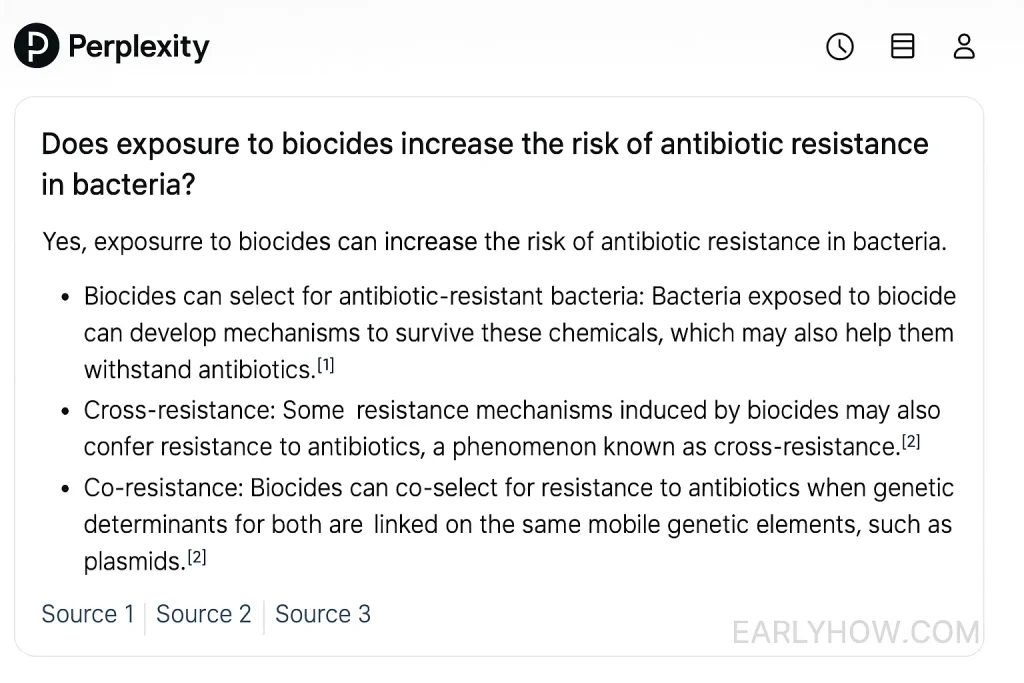Click the 'Biocides can select' bullet text
Screen dimensions: 1024x683
pos(519,333)
